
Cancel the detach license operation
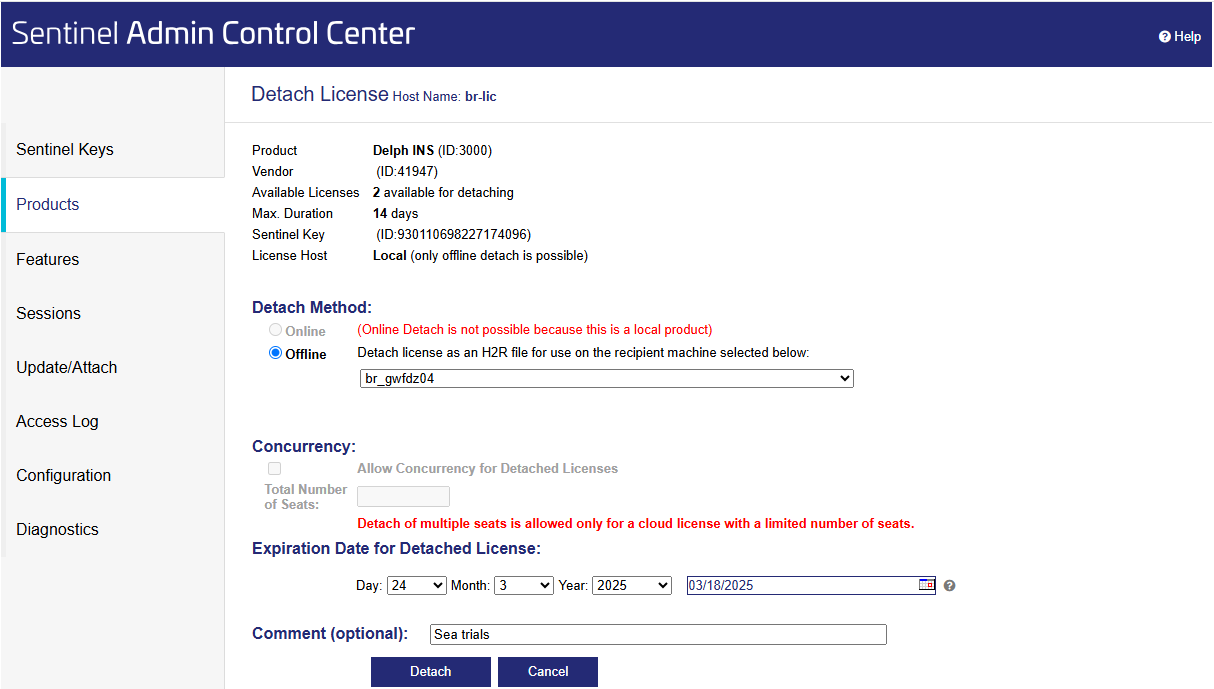[547, 671]
